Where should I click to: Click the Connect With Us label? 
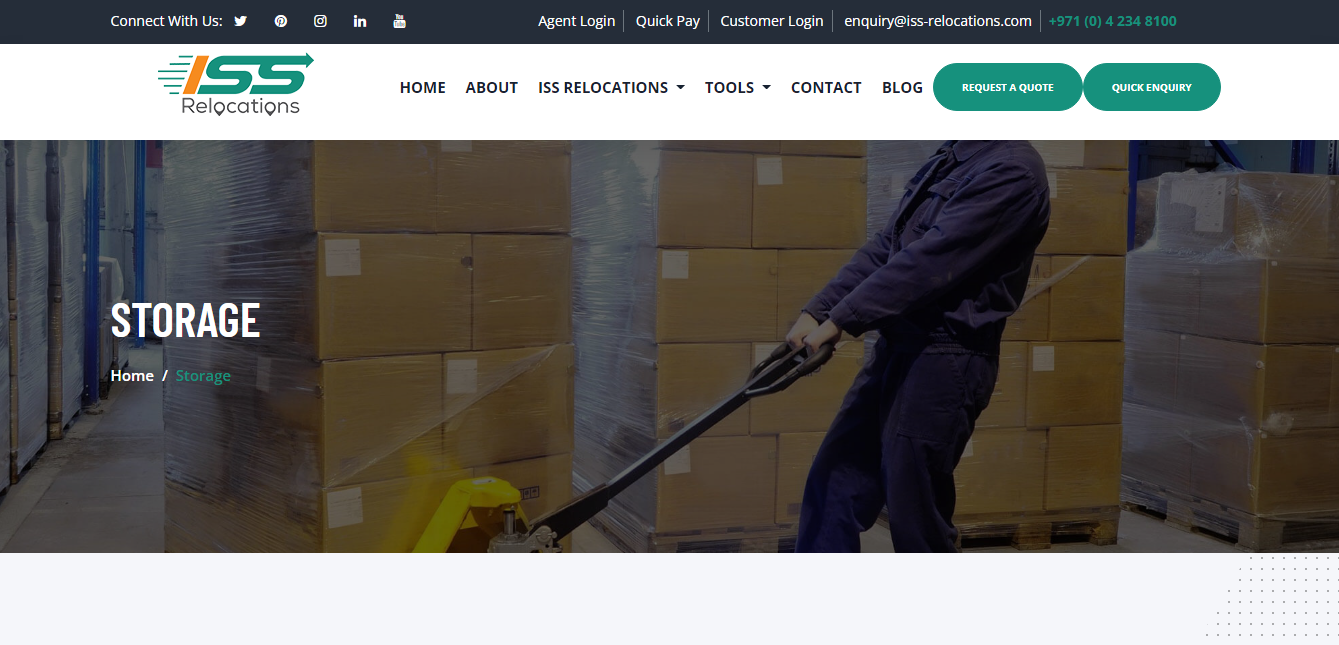[x=166, y=21]
